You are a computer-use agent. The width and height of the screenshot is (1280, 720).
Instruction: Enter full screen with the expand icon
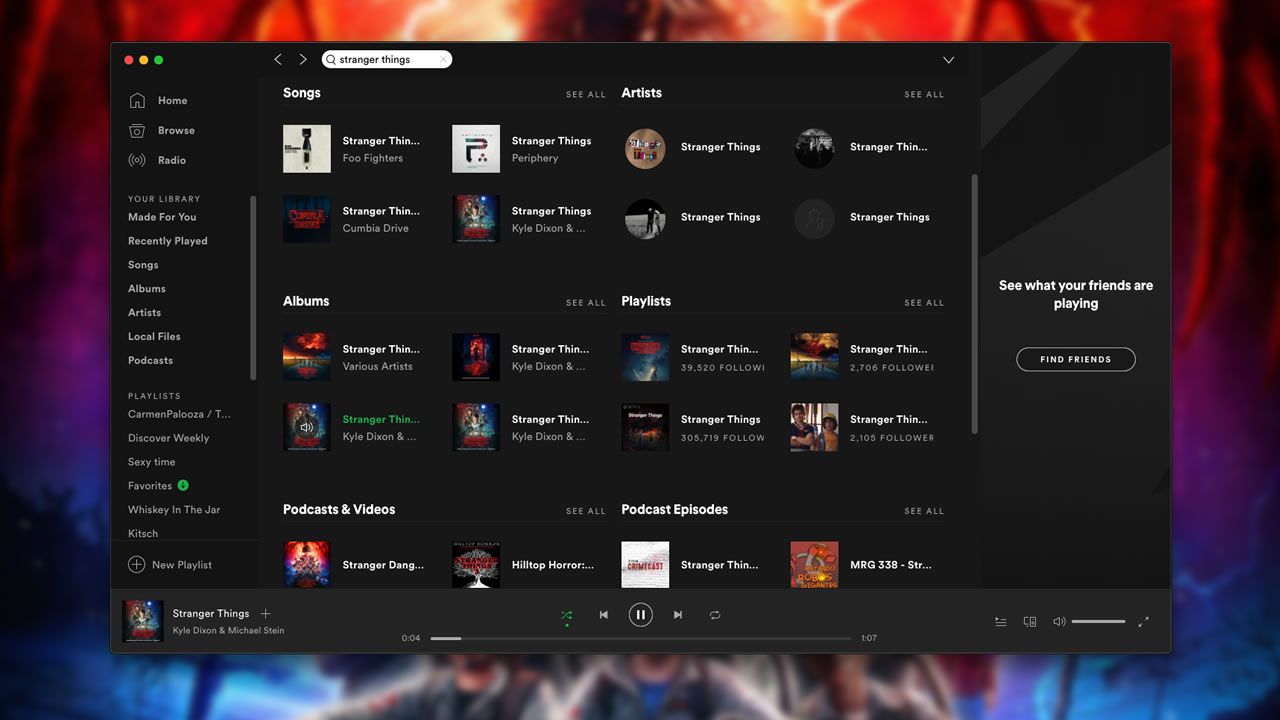tap(1144, 622)
